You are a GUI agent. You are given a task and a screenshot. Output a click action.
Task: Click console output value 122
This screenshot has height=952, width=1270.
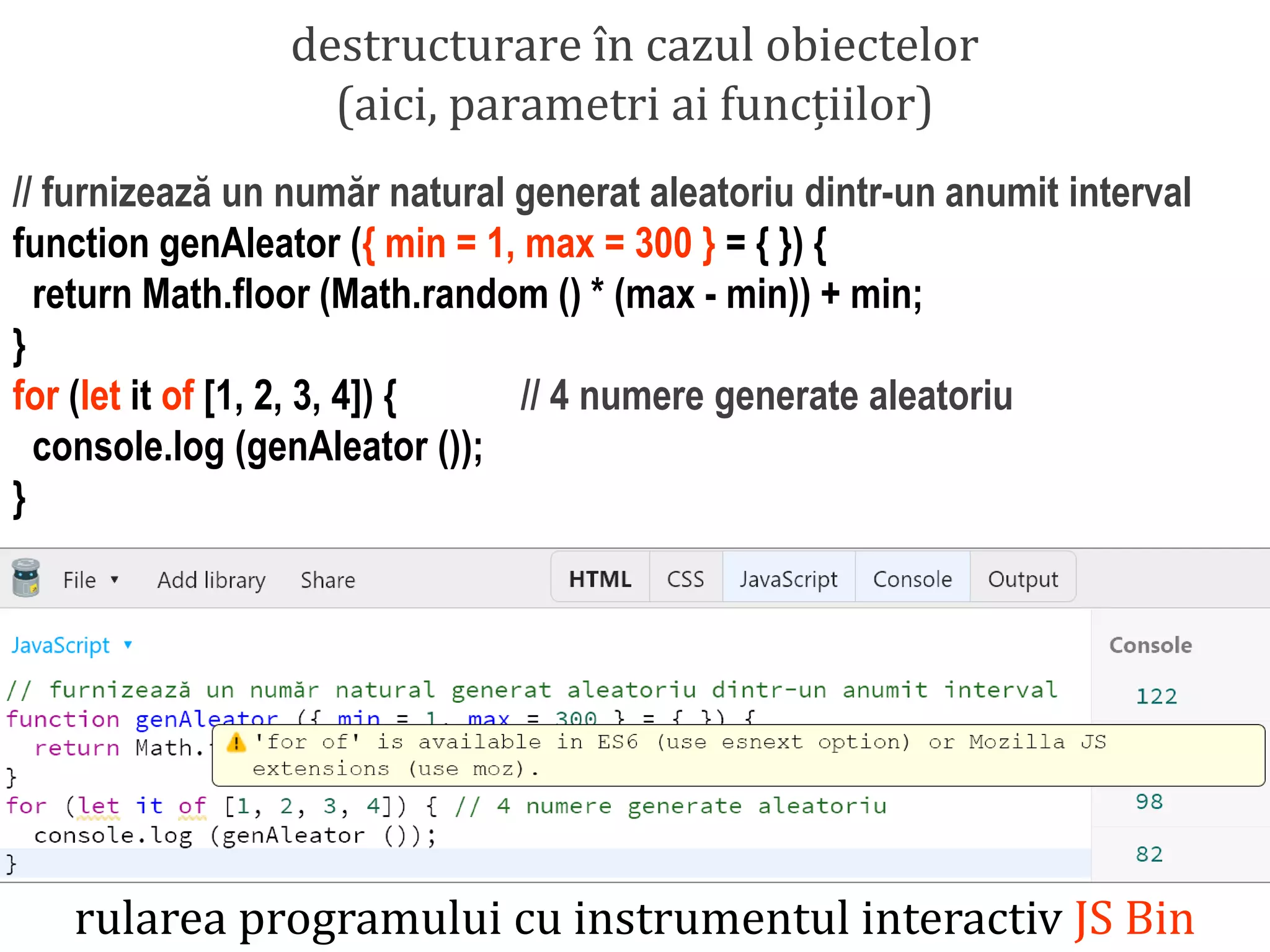(1156, 696)
